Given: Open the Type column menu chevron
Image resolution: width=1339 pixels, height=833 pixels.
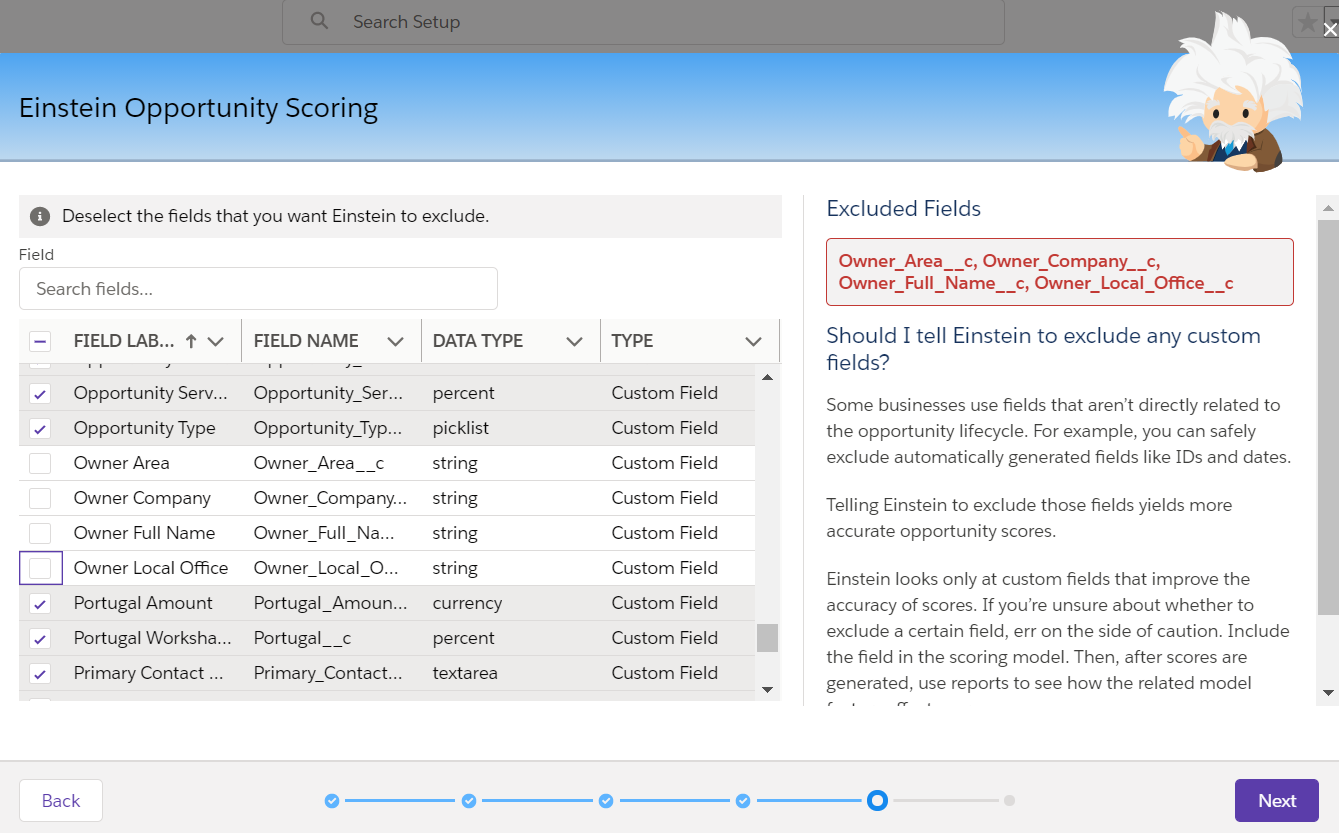Looking at the screenshot, I should point(753,341).
